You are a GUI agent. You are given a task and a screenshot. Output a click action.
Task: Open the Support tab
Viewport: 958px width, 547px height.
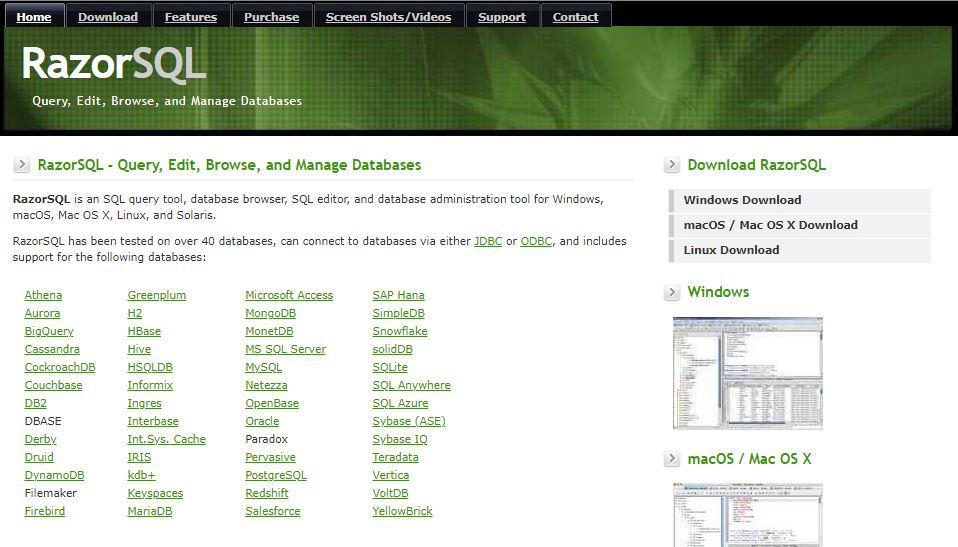[x=502, y=17]
